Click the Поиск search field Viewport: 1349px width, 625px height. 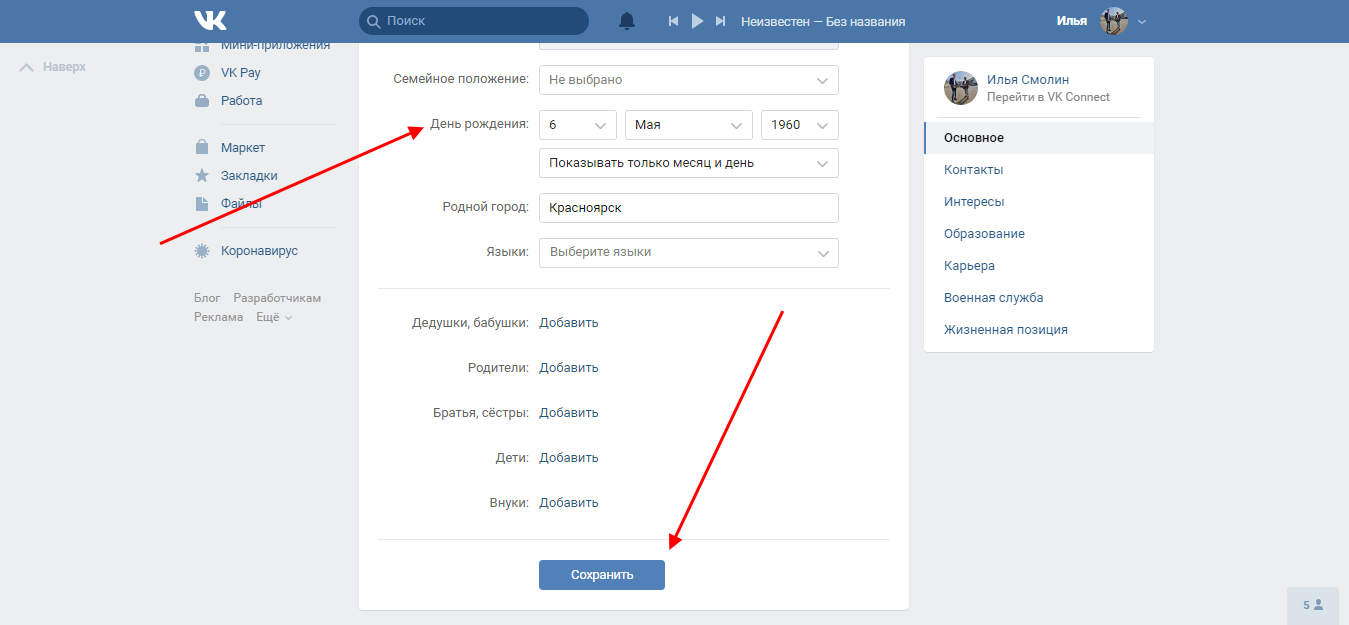(474, 21)
